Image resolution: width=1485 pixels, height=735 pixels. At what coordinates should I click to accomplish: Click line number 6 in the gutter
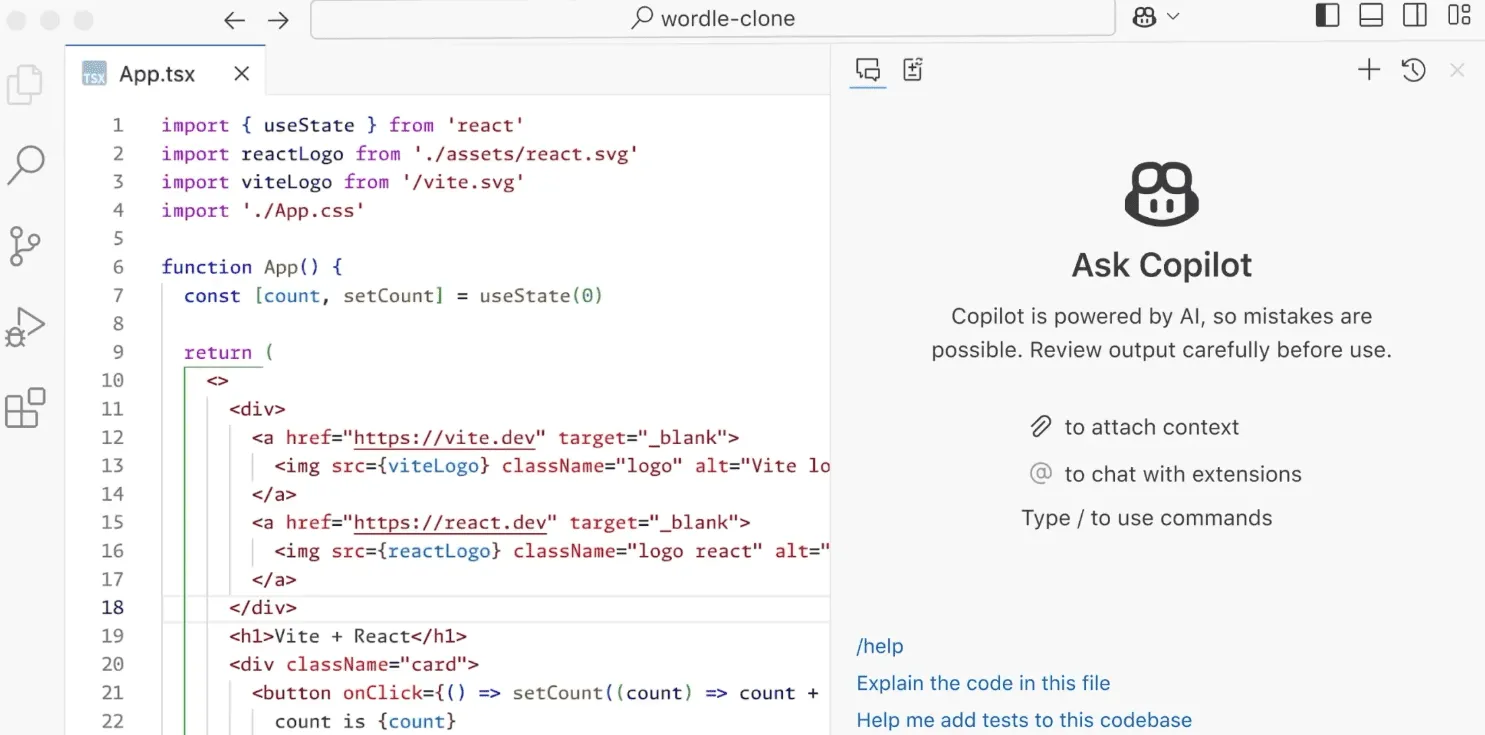coord(118,267)
